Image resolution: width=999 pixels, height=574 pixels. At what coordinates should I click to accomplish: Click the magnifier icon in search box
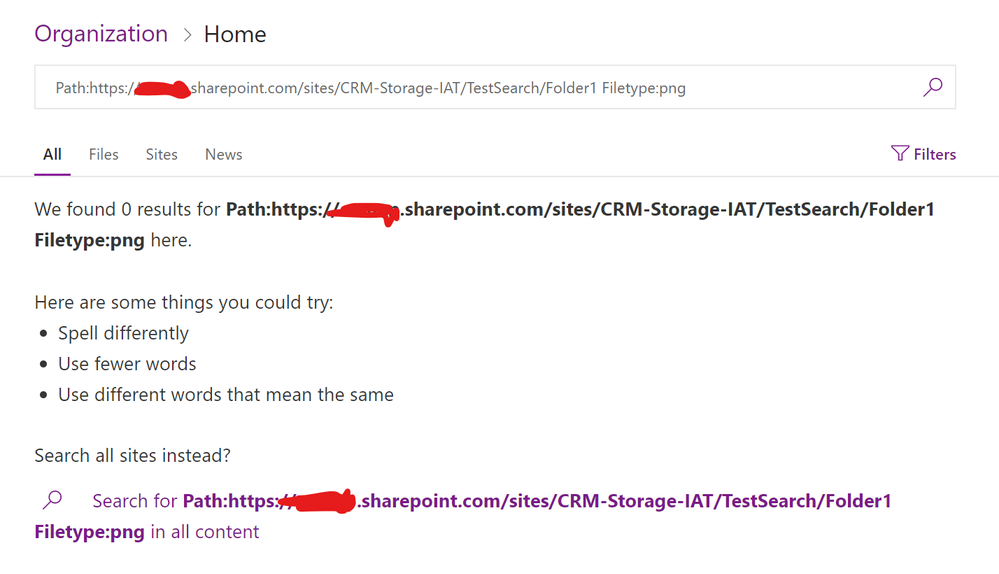[933, 87]
